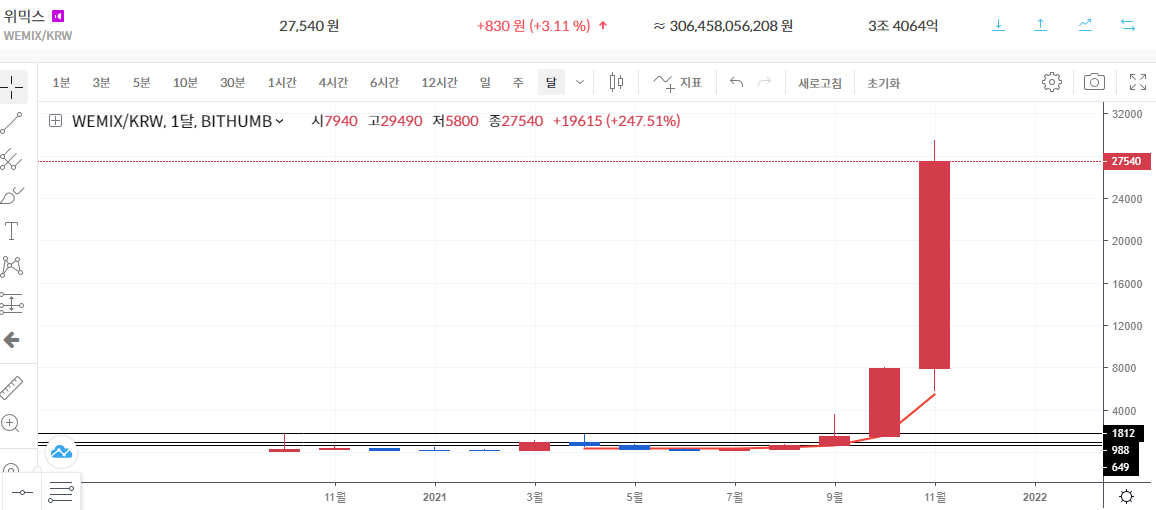Click the large red November candle
The height and width of the screenshot is (510, 1156).
[x=934, y=265]
